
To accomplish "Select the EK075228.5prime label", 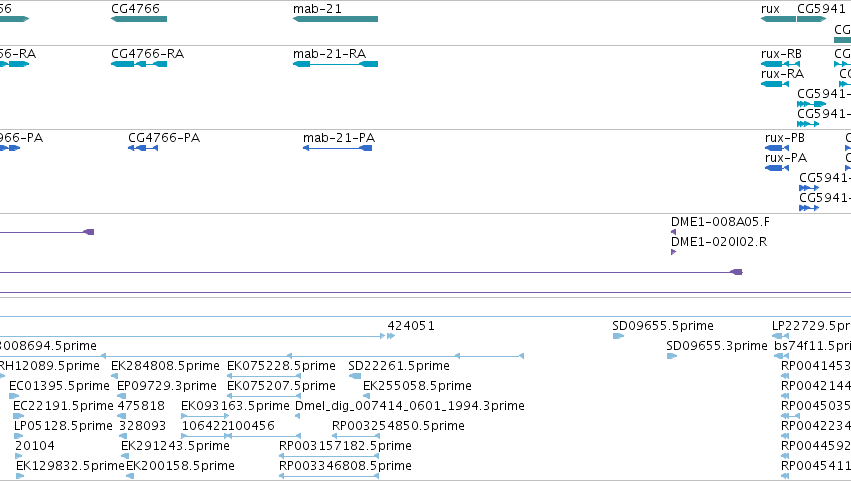I will tap(281, 366).
